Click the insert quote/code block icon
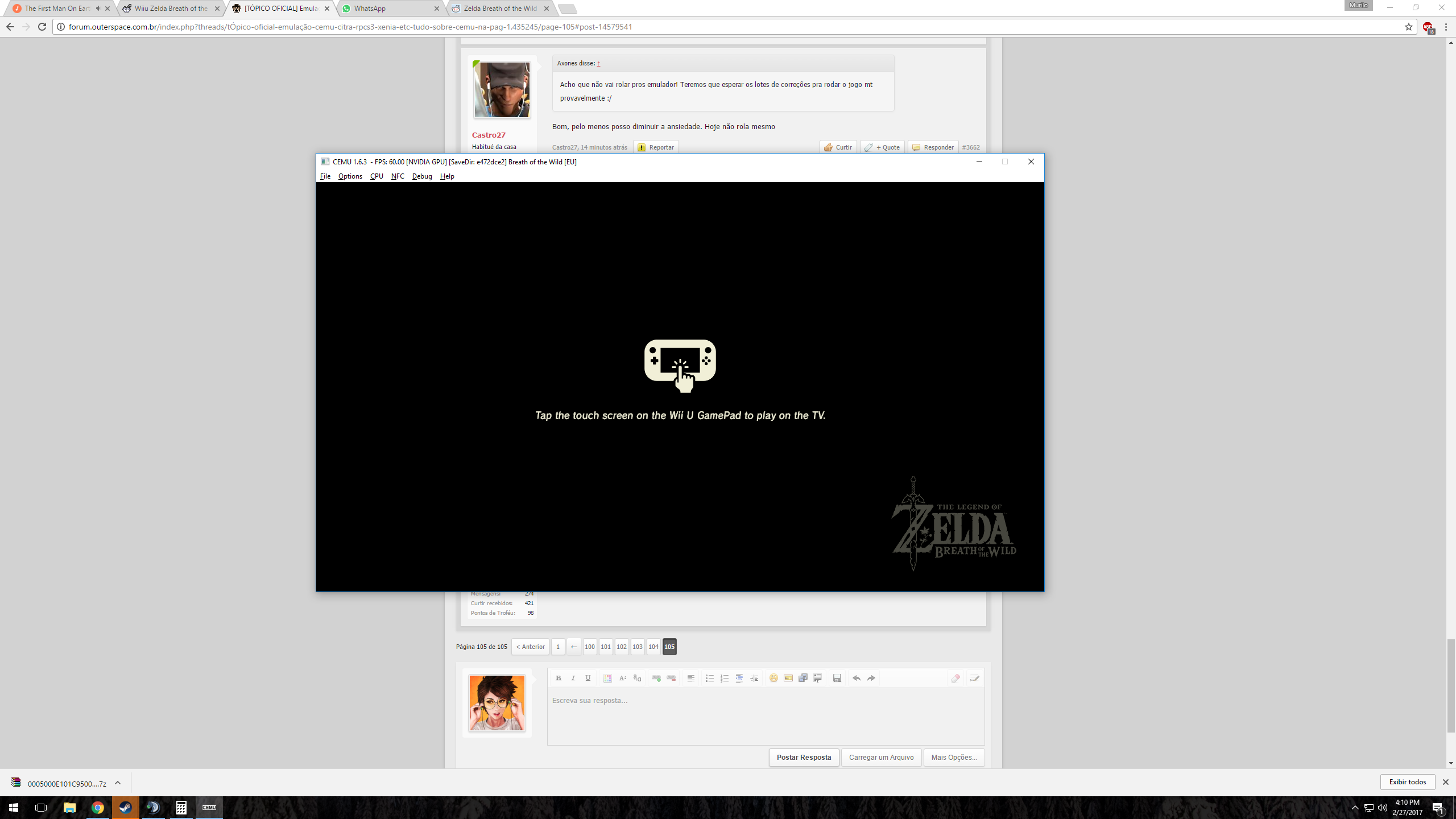This screenshot has height=819, width=1456. pyautogui.click(x=818, y=678)
